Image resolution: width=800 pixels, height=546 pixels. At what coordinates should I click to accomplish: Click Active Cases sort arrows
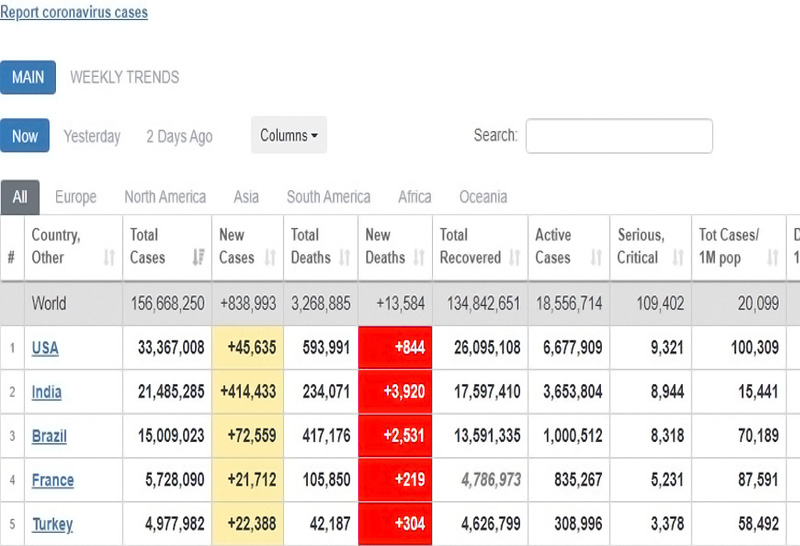596,258
